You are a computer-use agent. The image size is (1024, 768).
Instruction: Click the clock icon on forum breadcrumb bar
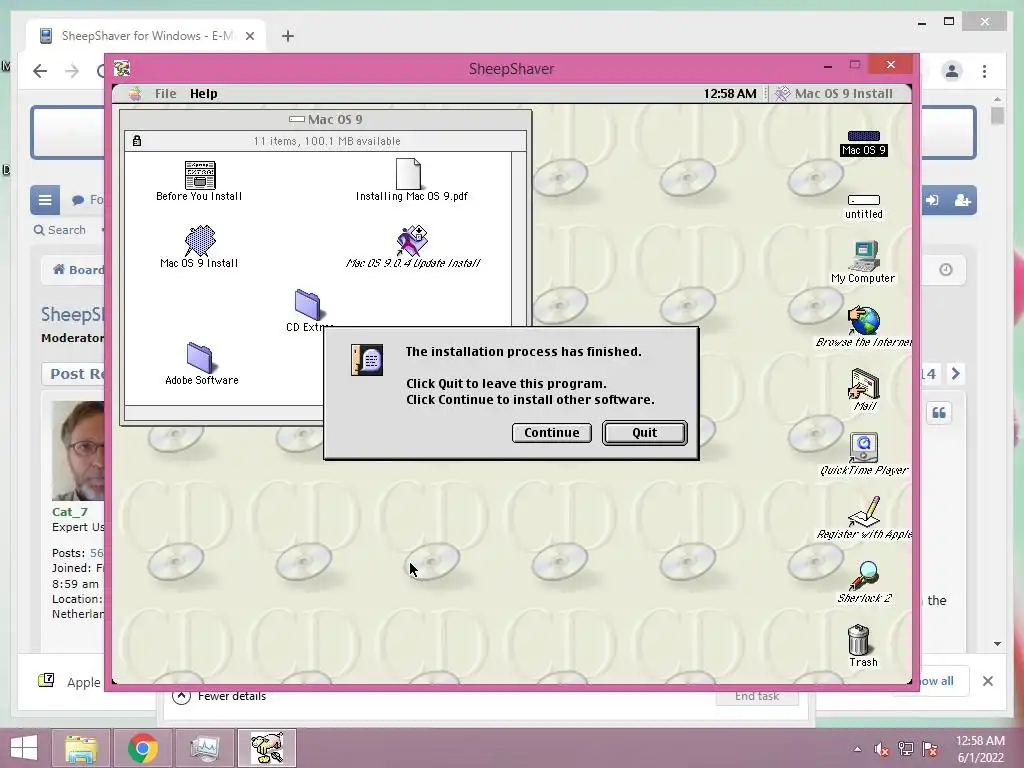[946, 270]
